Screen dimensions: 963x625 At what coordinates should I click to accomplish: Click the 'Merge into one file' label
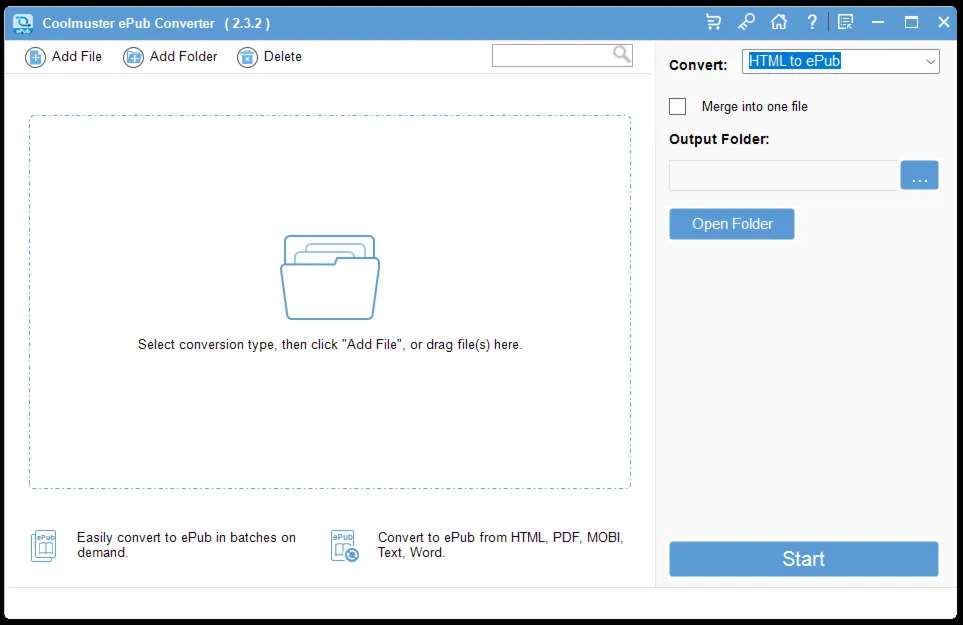[754, 106]
